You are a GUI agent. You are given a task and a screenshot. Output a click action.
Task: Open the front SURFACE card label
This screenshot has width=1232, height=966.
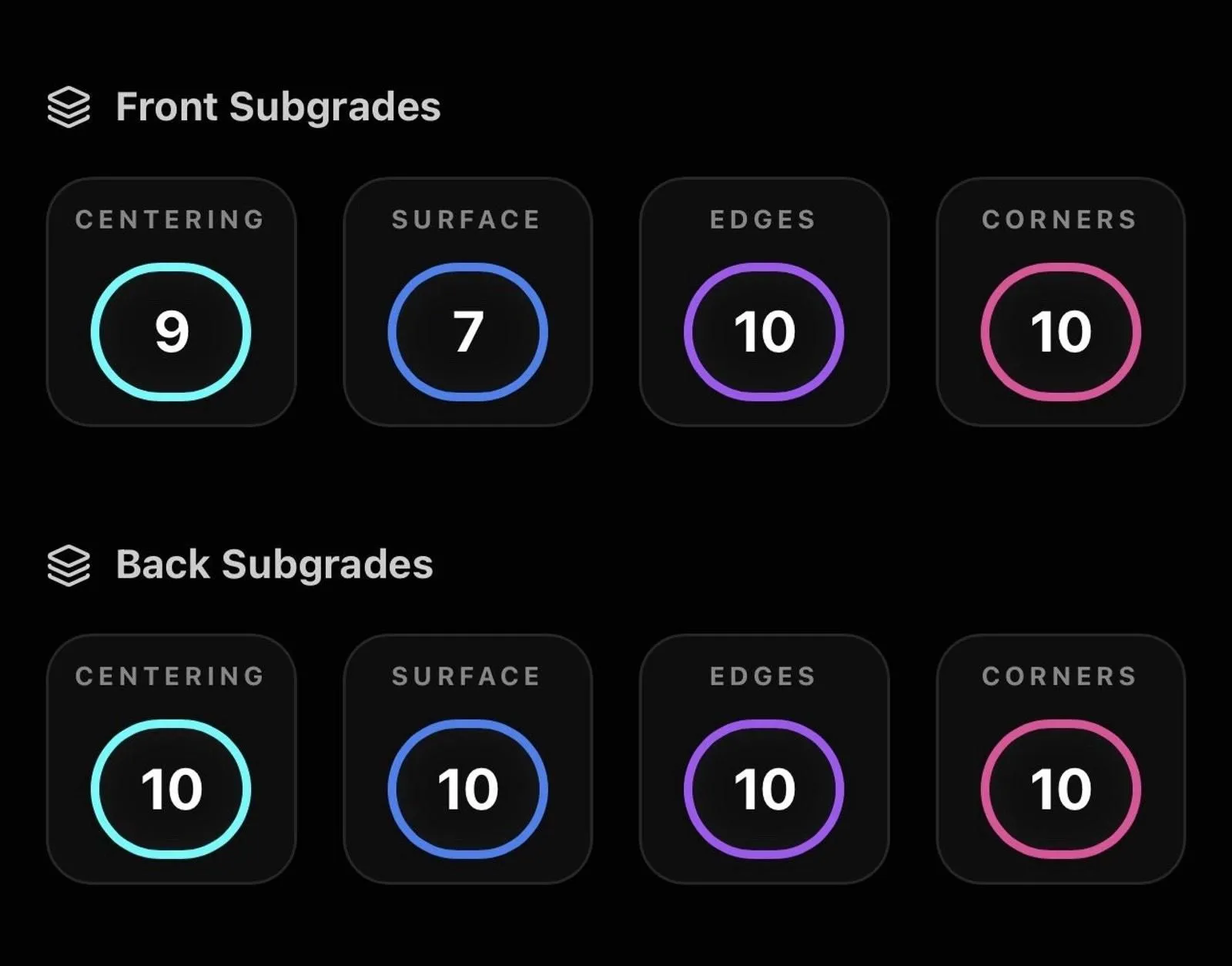(x=467, y=220)
